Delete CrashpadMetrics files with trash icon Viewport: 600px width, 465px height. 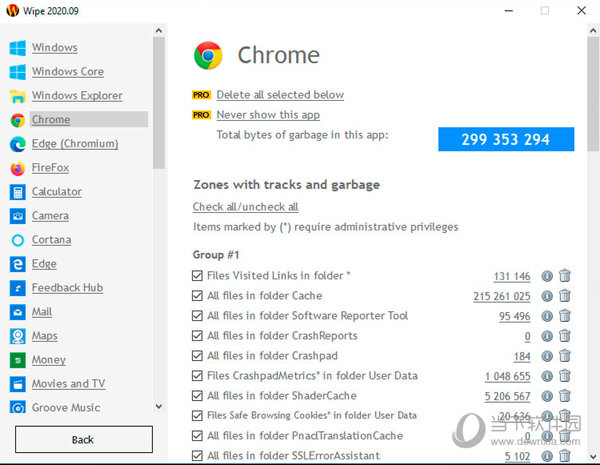(x=565, y=376)
